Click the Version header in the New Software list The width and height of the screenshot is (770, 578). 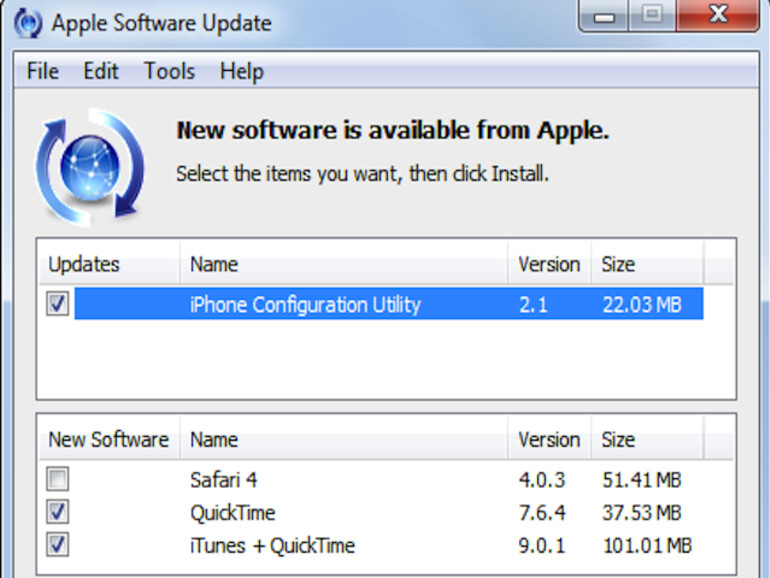click(x=550, y=440)
